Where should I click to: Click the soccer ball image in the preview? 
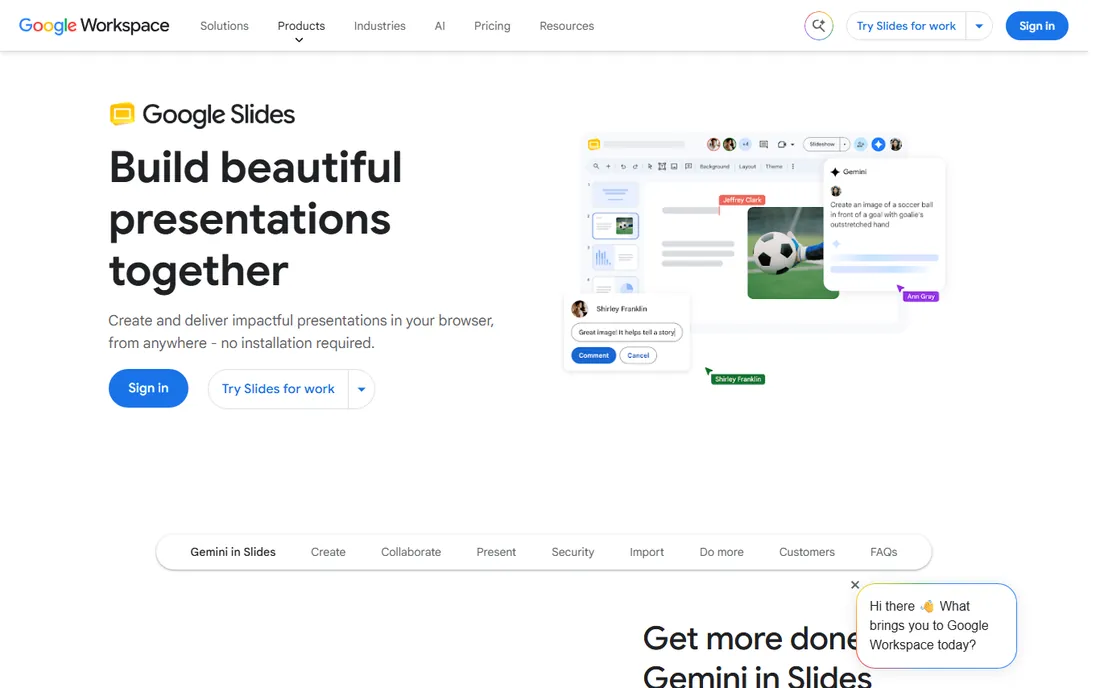786,253
